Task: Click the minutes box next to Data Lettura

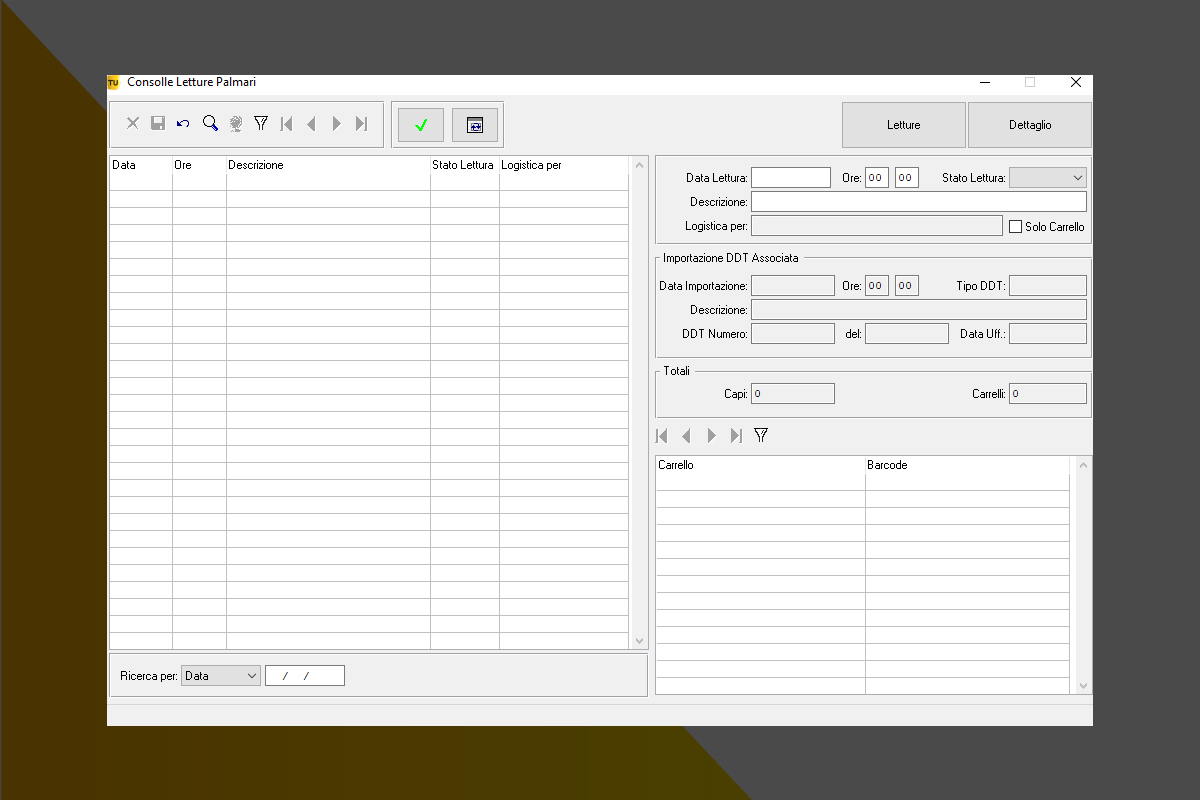Action: point(907,178)
